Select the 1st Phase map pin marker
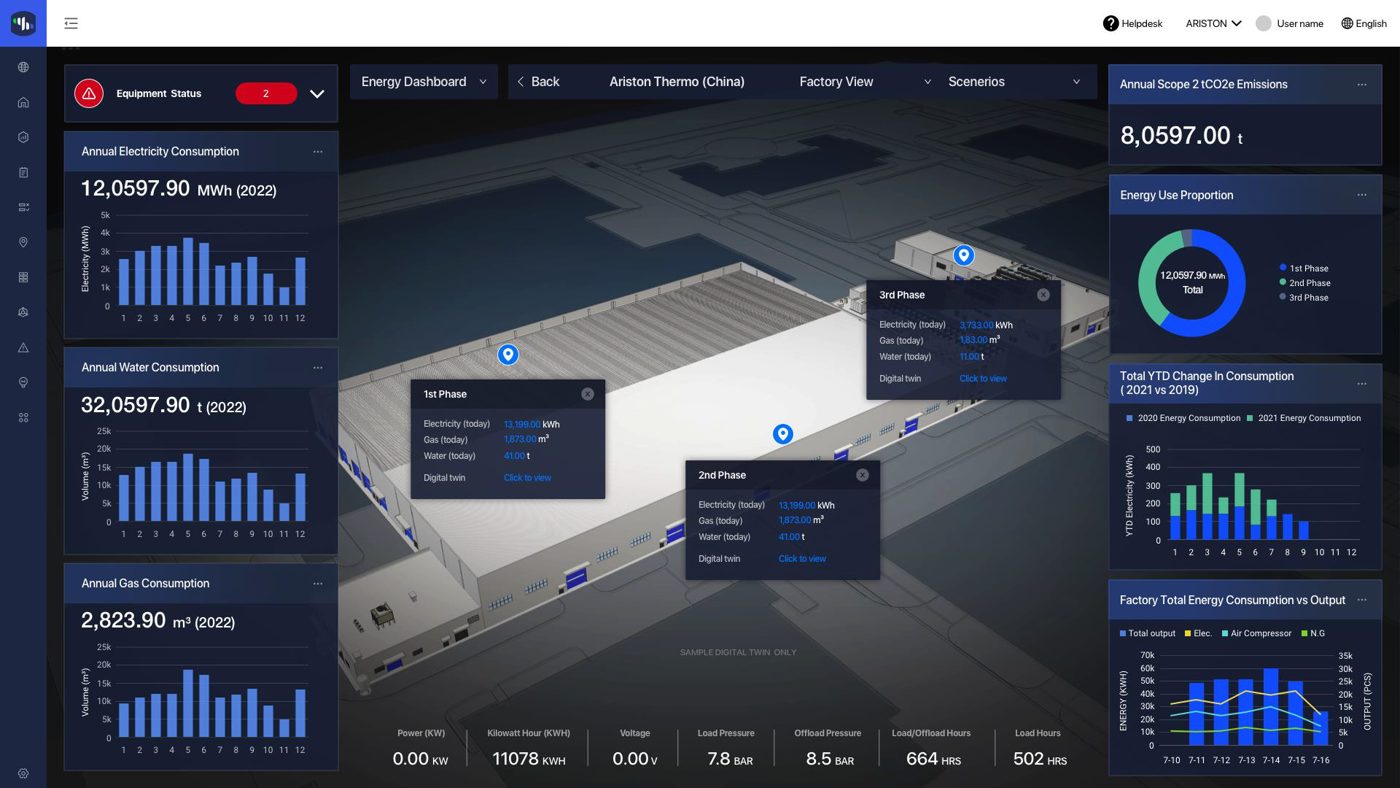Image resolution: width=1400 pixels, height=788 pixels. click(508, 354)
